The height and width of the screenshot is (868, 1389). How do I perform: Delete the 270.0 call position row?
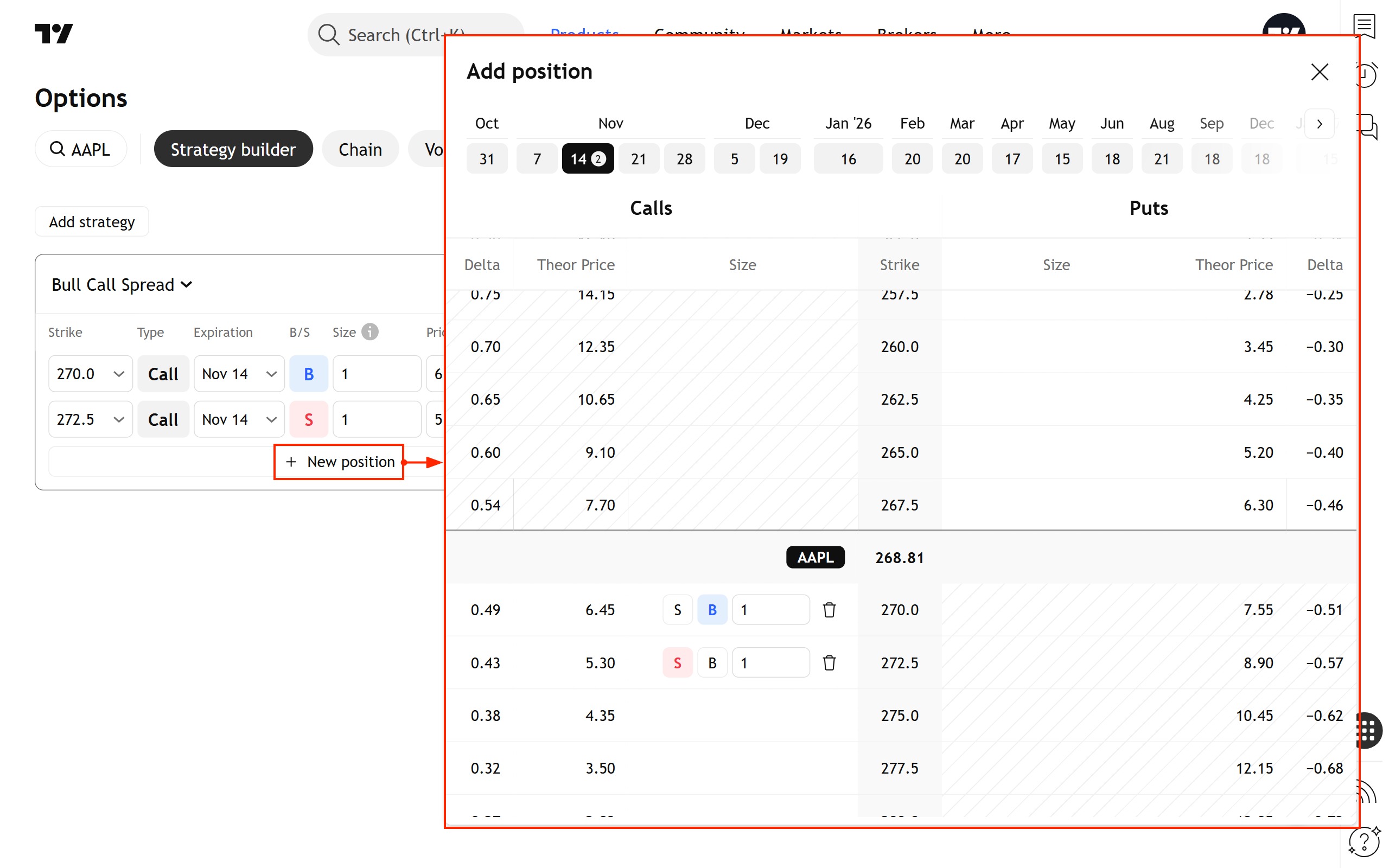tap(829, 610)
